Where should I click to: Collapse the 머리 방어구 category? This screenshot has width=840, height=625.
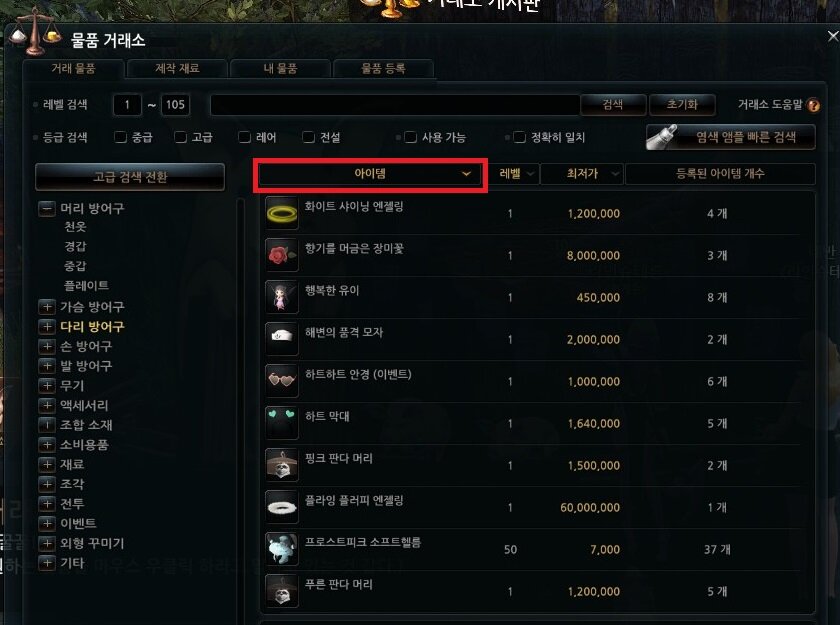pos(47,208)
